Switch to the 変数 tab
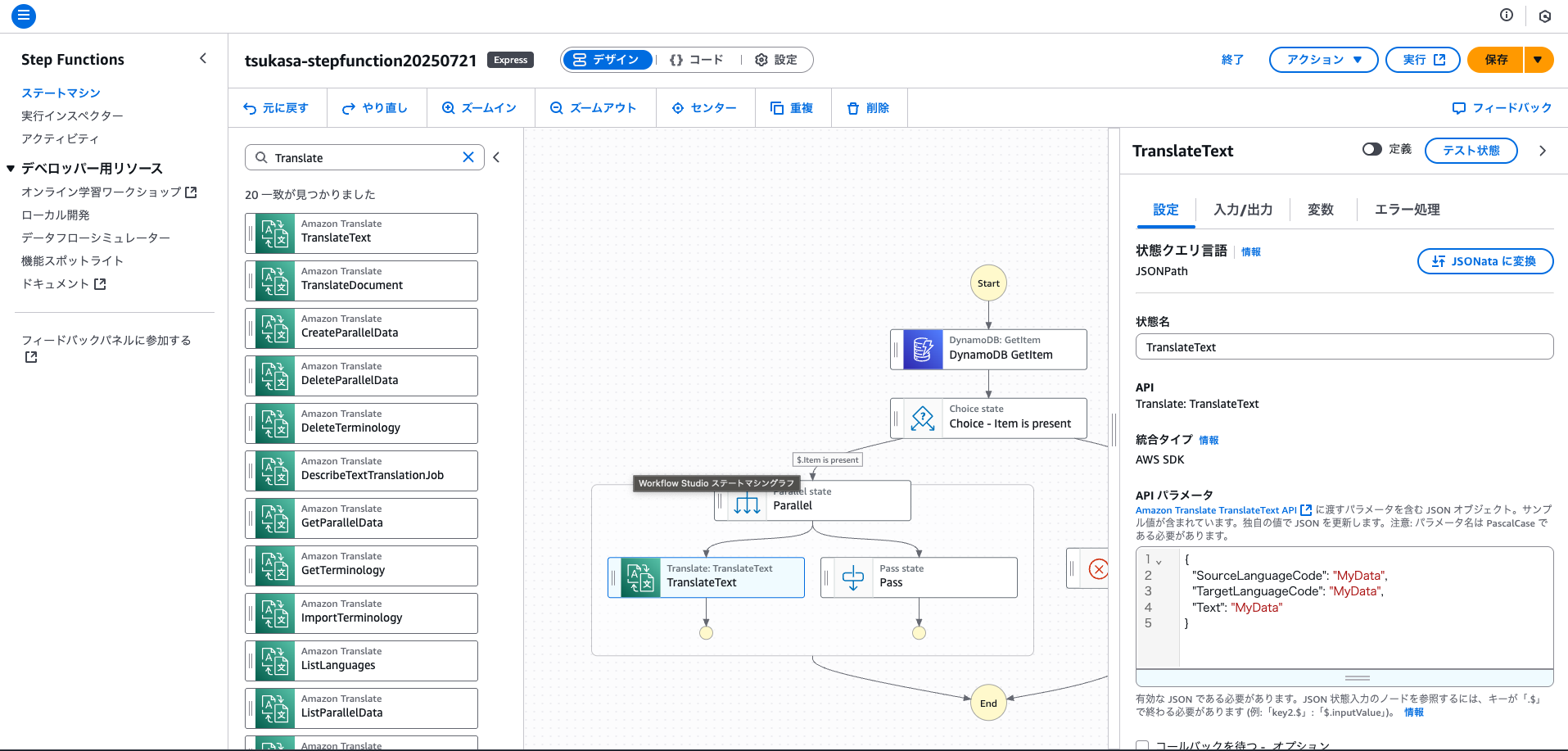This screenshot has height=751, width=1568. (1320, 210)
